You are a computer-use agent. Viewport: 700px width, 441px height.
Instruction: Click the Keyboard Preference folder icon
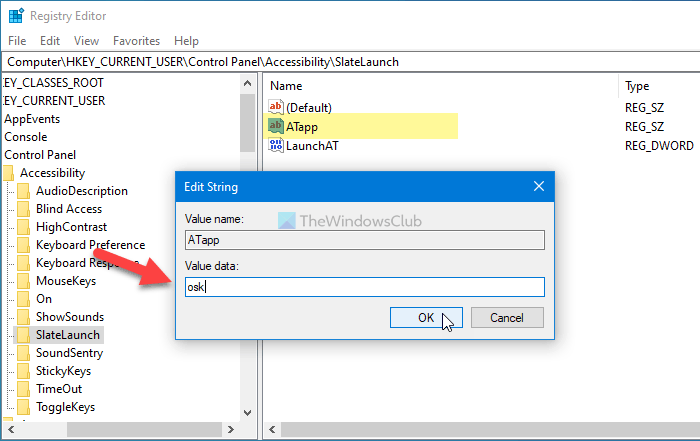coord(23,245)
